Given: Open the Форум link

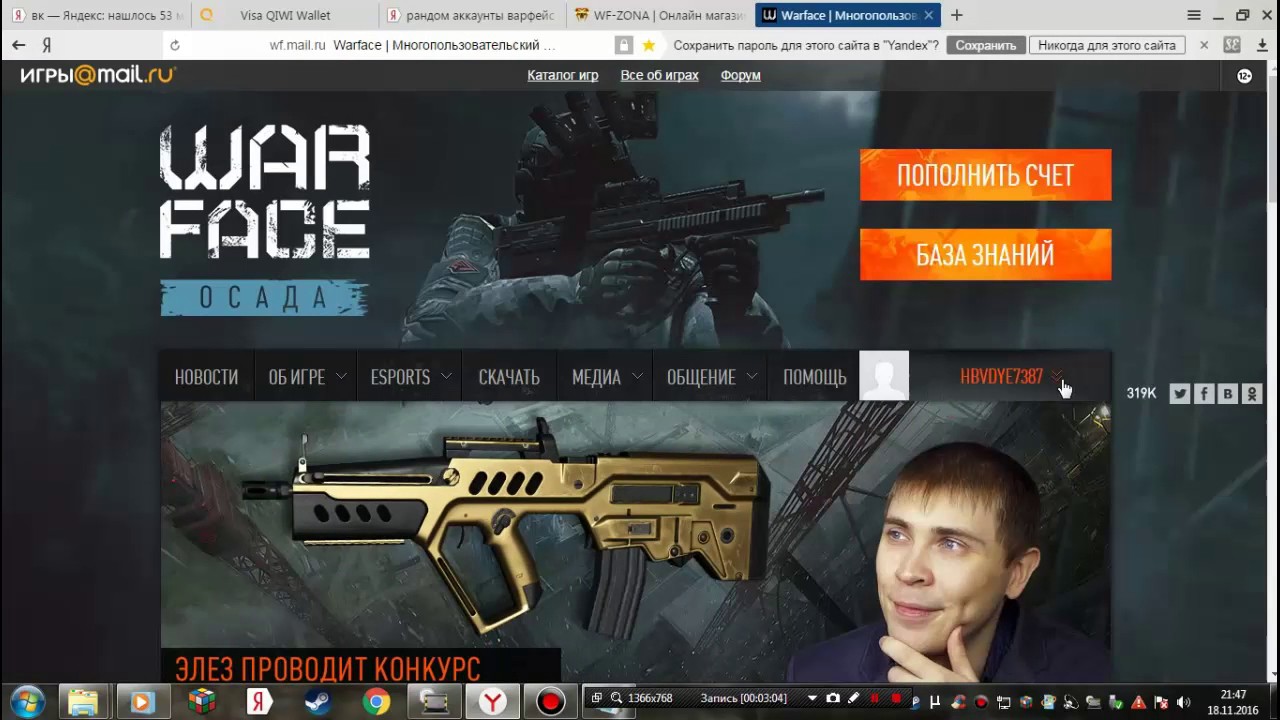Looking at the screenshot, I should pos(740,76).
